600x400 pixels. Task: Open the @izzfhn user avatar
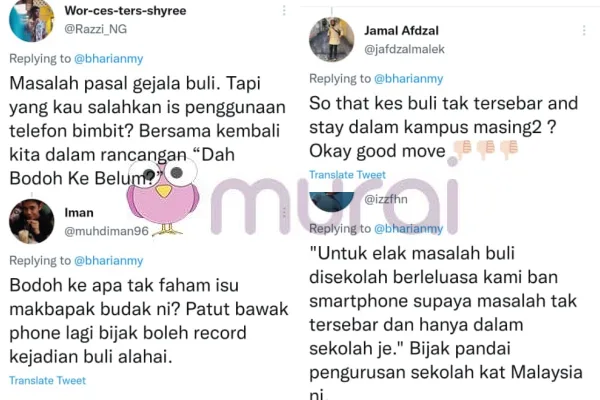coord(331,202)
